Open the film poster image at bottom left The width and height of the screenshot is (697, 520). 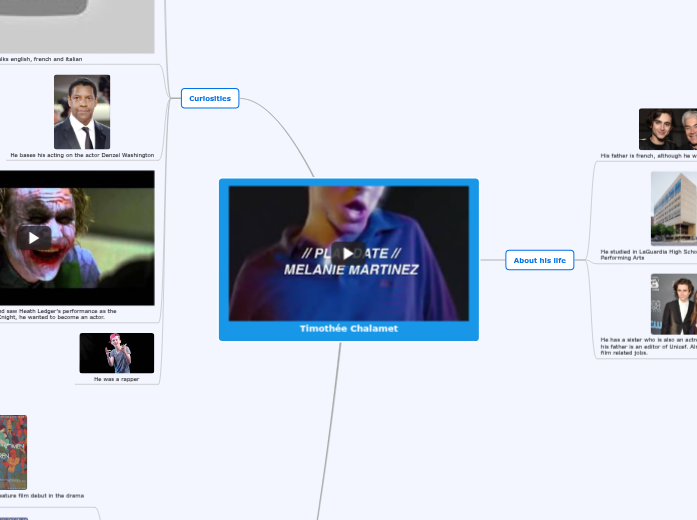13,452
